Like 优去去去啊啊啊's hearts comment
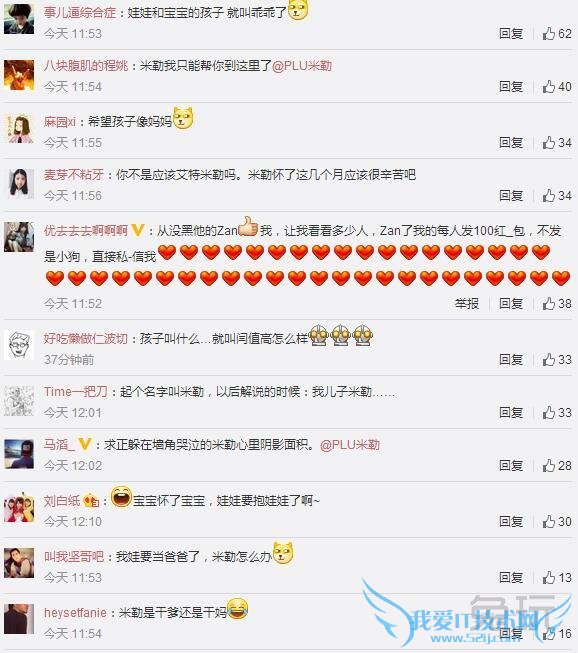Image resolution: width=578 pixels, height=653 pixels. click(x=557, y=304)
